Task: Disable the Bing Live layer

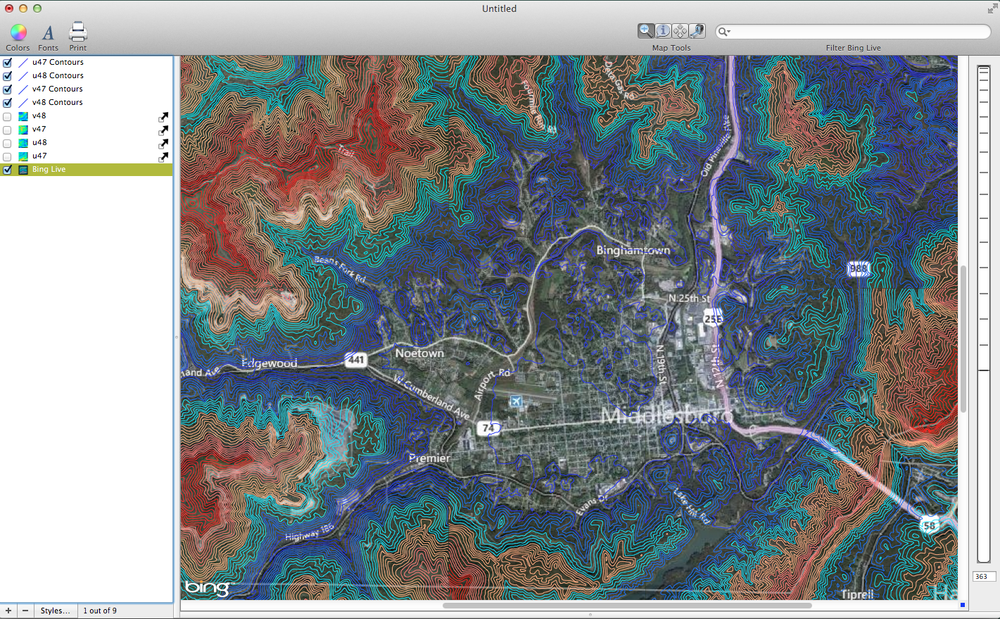Action: pos(7,169)
